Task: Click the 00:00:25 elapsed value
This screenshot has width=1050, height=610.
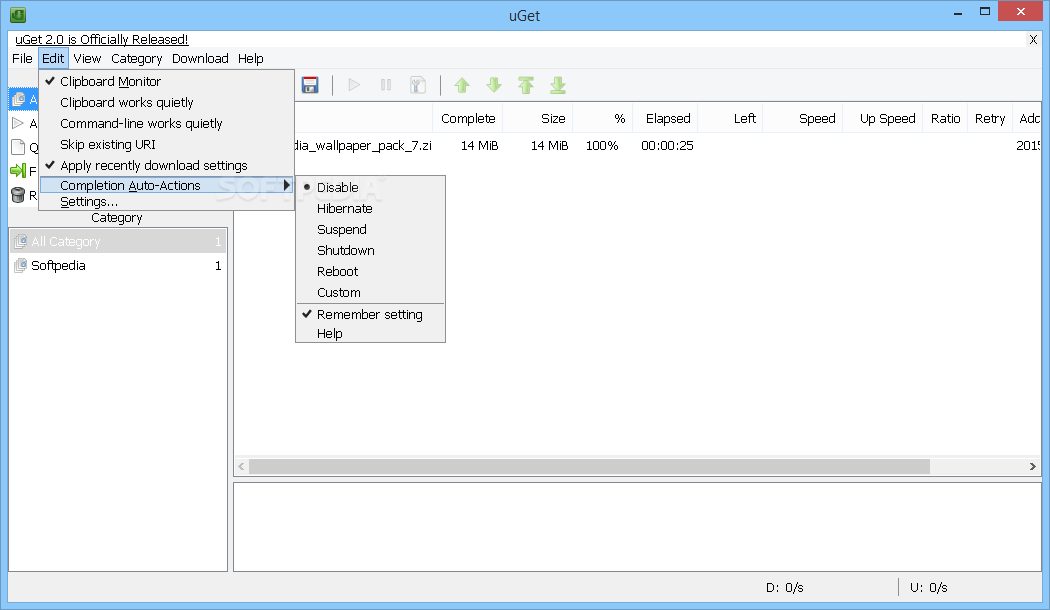Action: pyautogui.click(x=667, y=145)
